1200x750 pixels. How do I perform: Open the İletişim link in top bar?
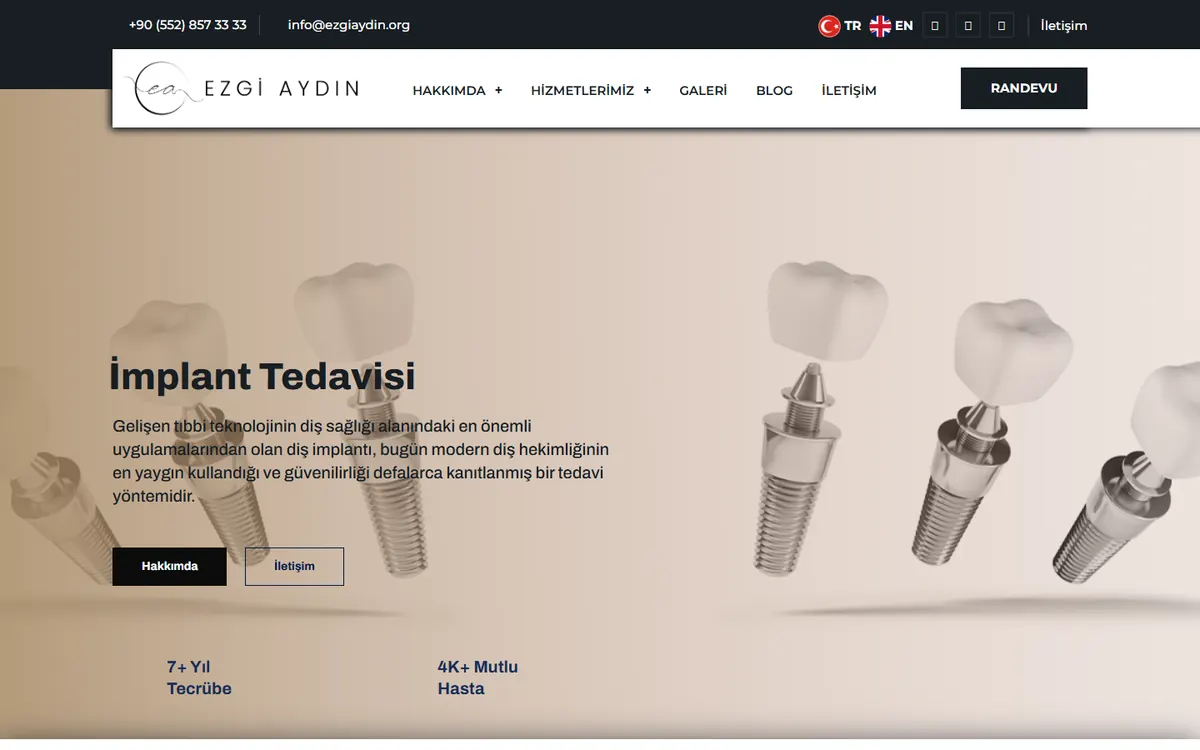pos(1064,25)
